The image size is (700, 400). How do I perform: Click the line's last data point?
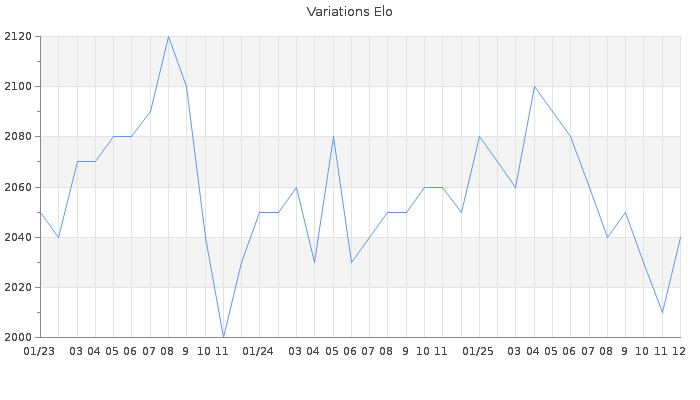click(680, 237)
